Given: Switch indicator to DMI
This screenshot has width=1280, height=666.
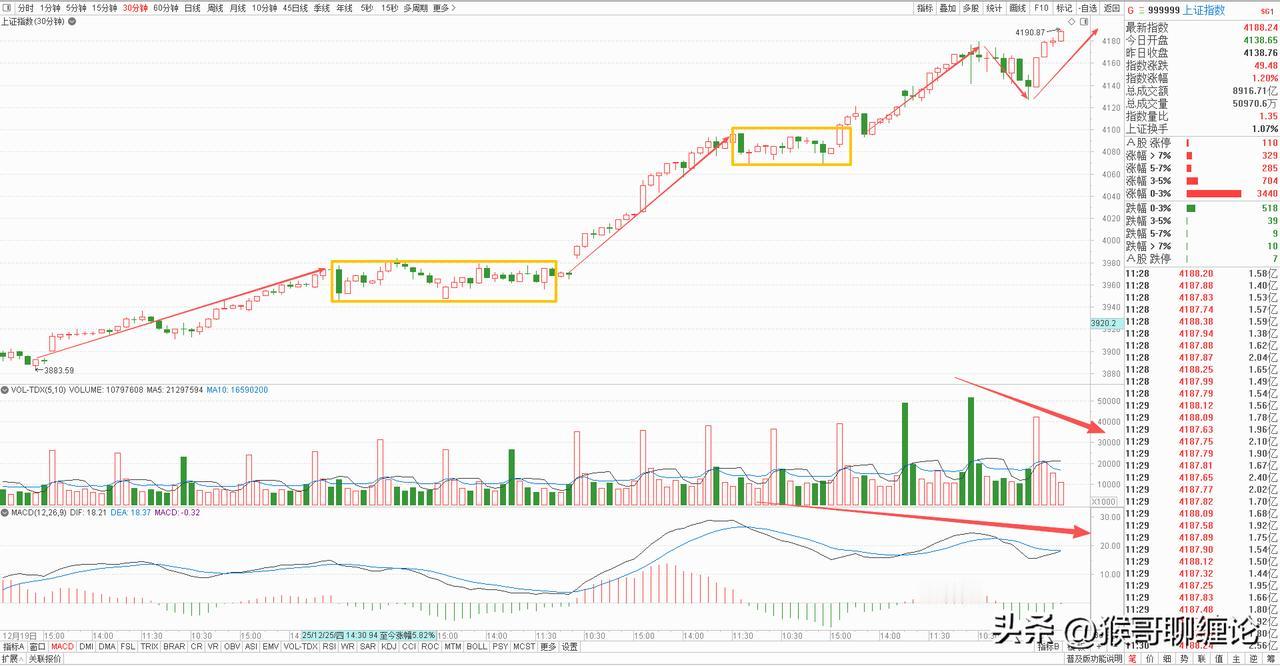Looking at the screenshot, I should click(x=87, y=647).
